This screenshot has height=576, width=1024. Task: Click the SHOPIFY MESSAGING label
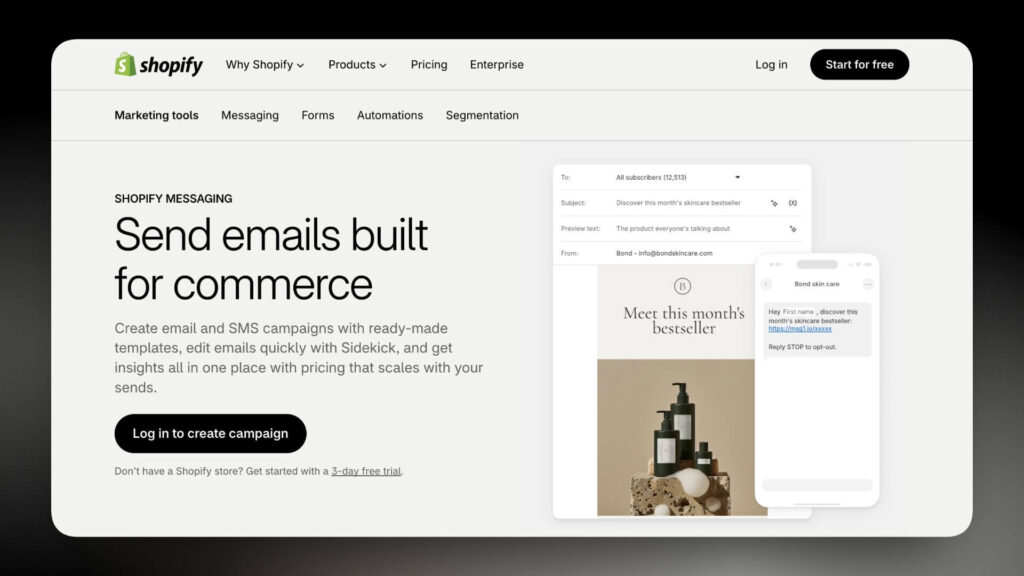point(173,199)
